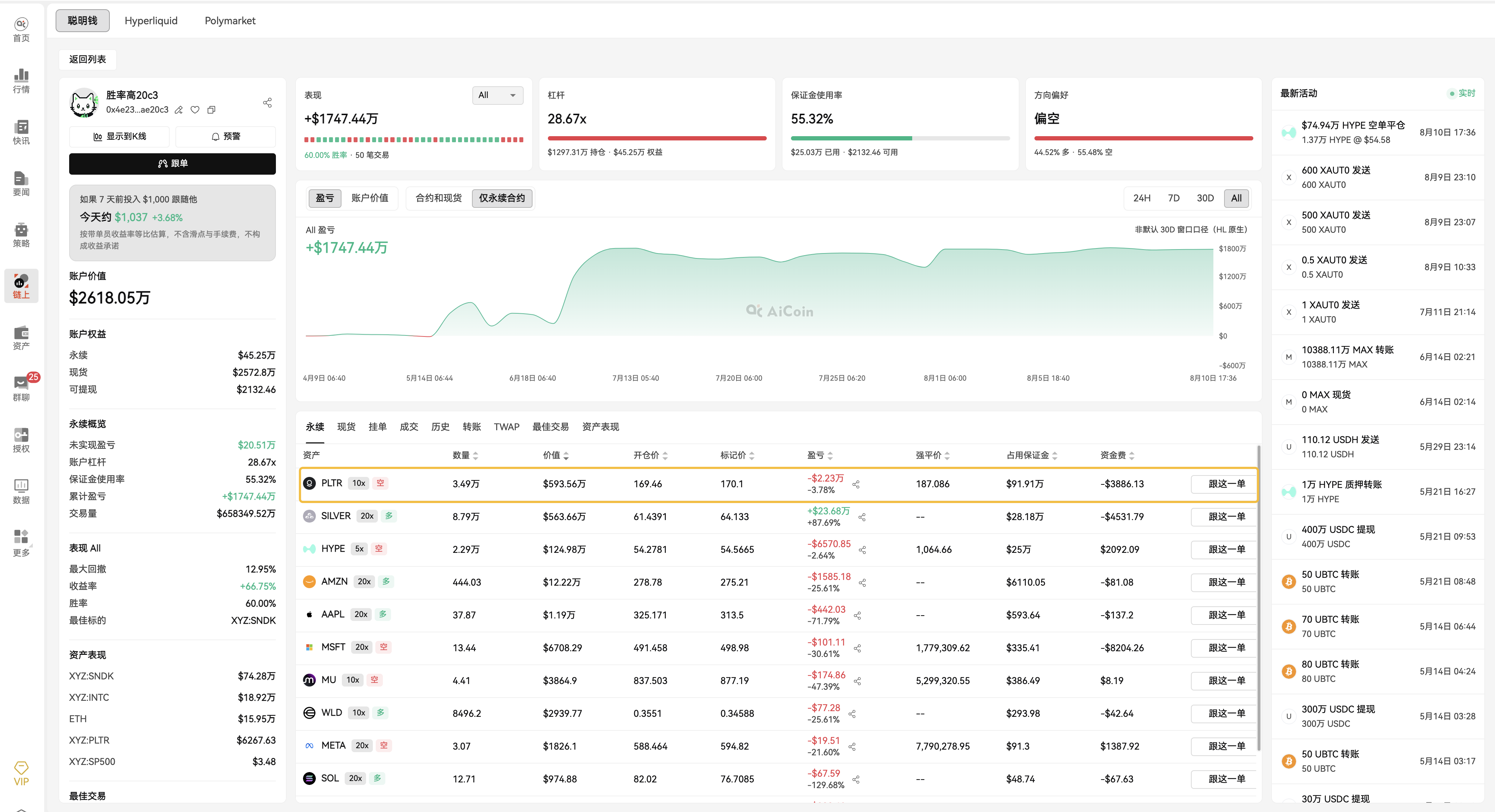Click the positions table vertical scrollbar
The width and height of the screenshot is (1495, 812).
(1258, 598)
